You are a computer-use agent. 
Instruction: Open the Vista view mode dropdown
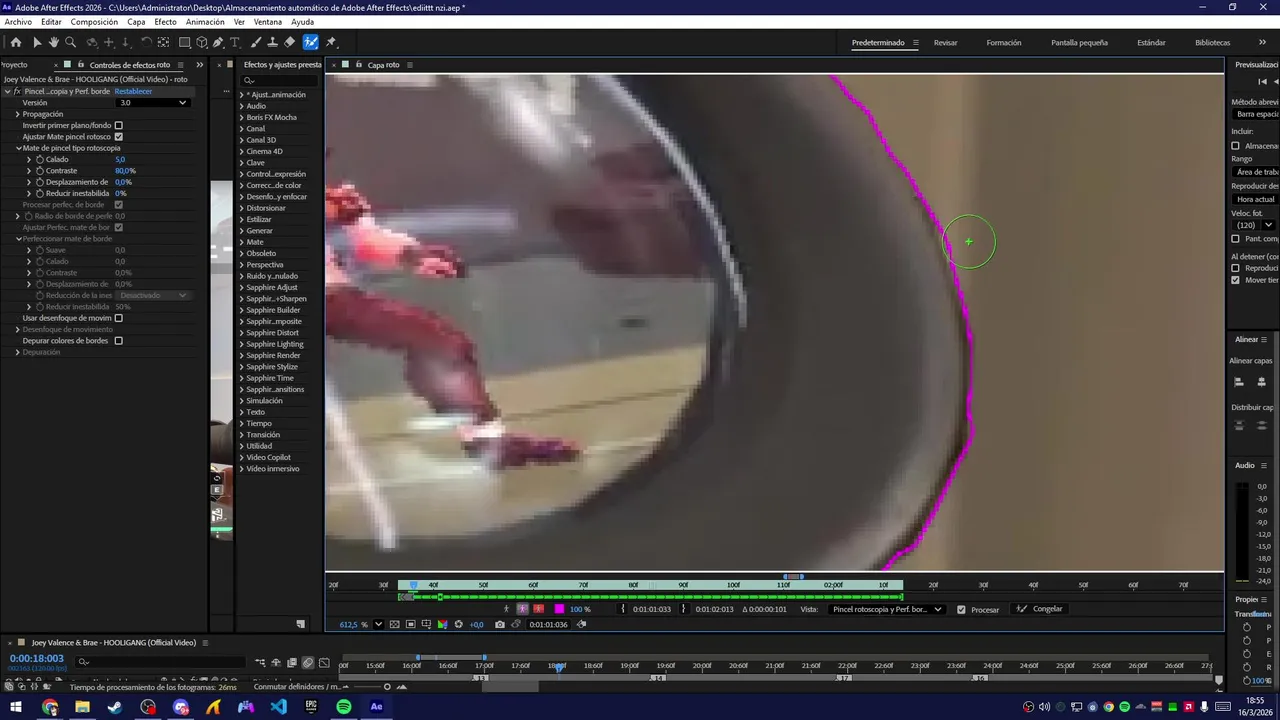886,609
